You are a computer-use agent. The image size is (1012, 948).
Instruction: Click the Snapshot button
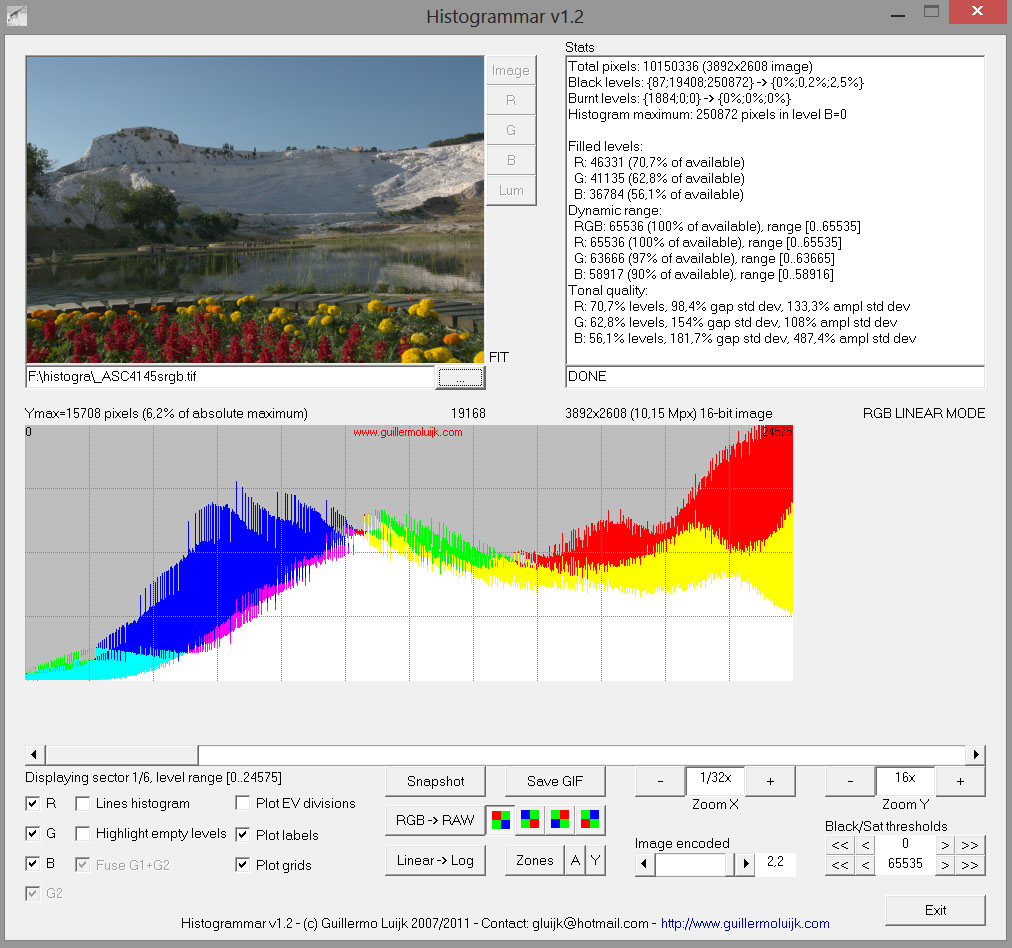point(436,782)
